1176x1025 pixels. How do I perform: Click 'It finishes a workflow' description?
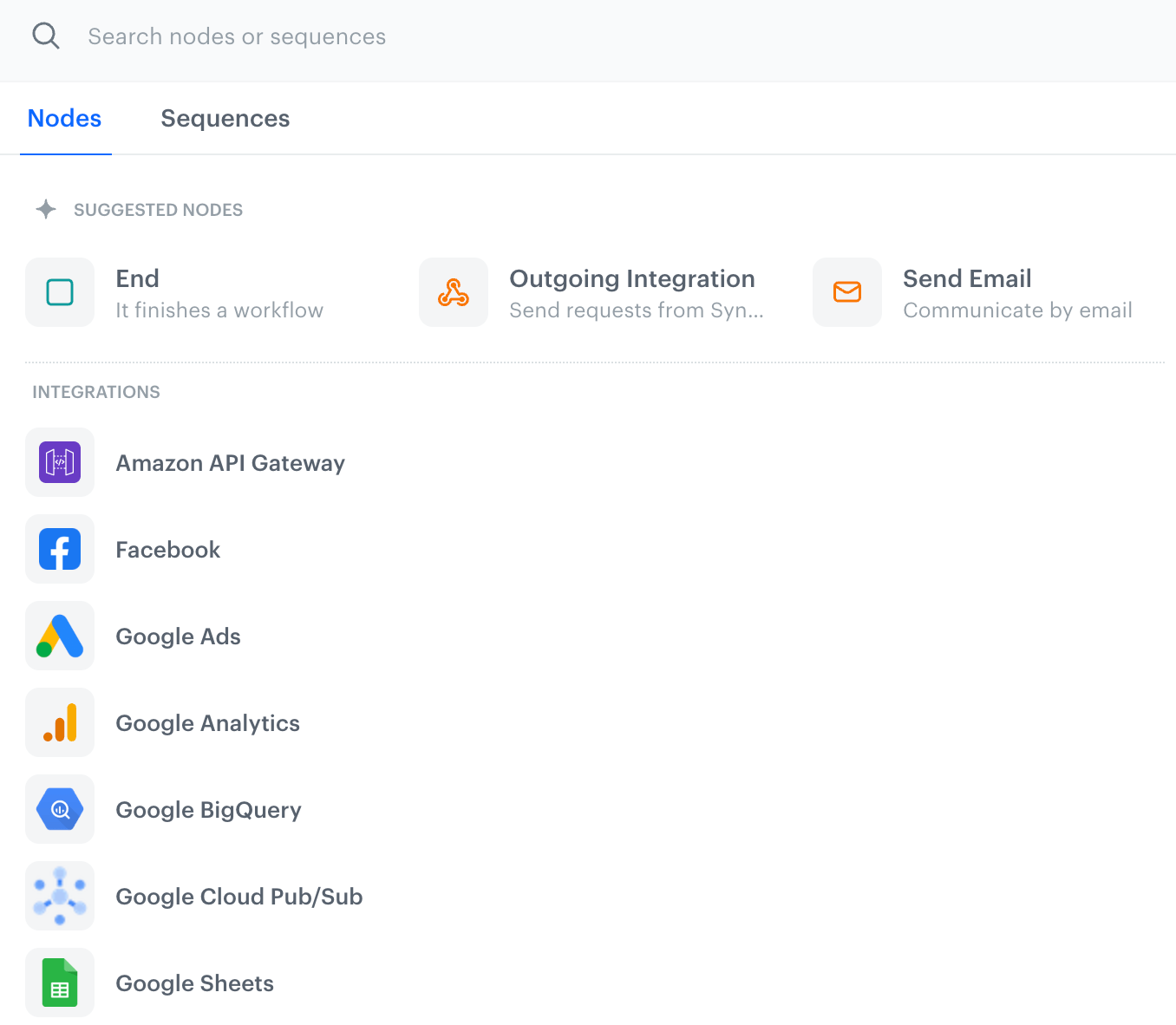click(219, 310)
